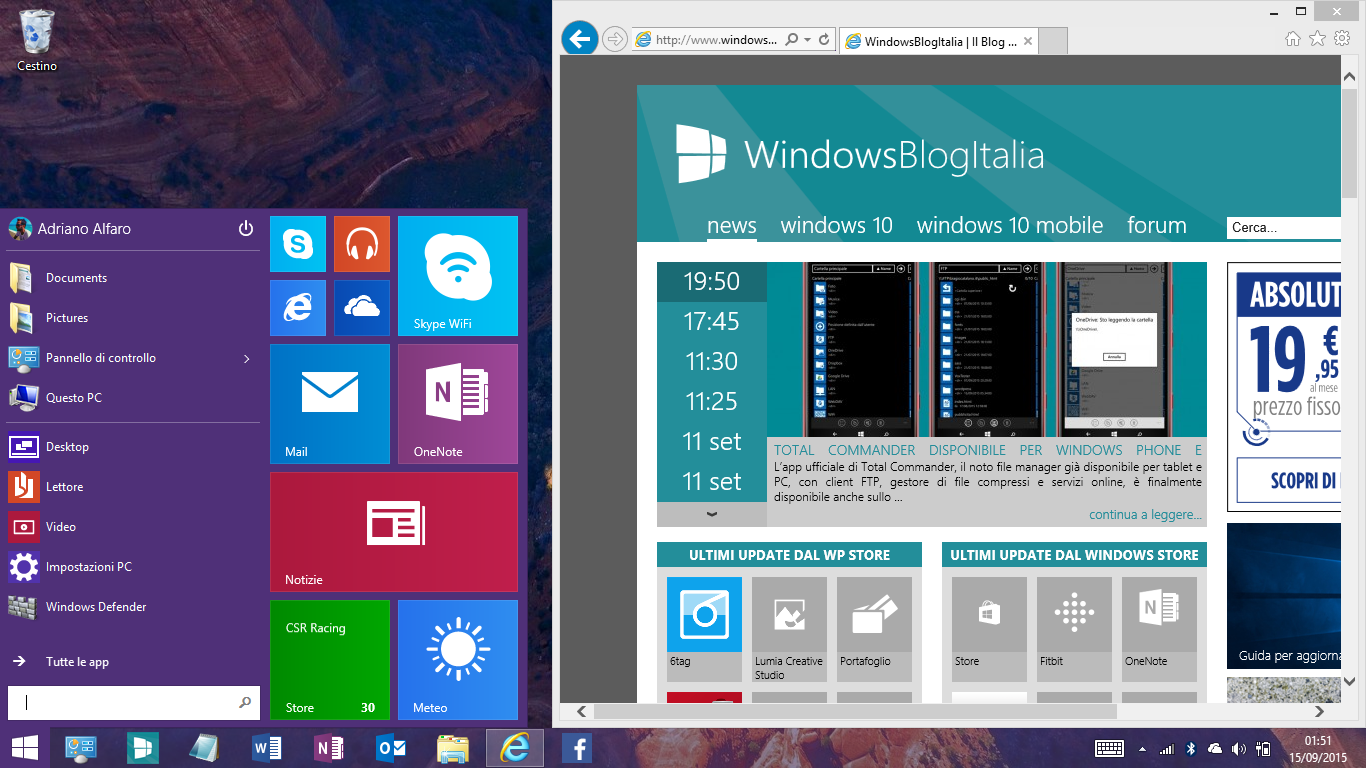
Task: Open Documents in Start menu
Action: (133, 278)
